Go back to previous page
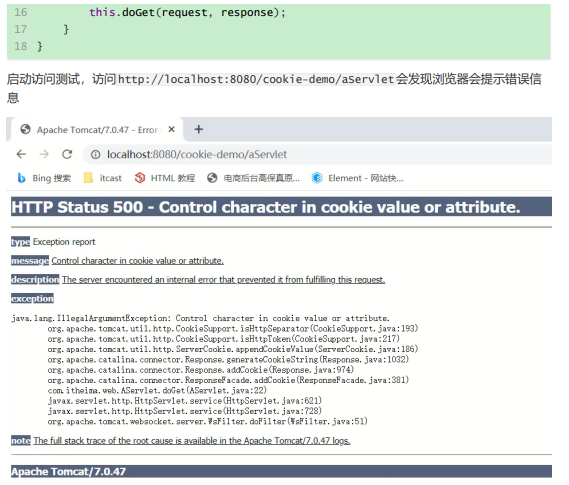This screenshot has width=569, height=485. (21, 155)
